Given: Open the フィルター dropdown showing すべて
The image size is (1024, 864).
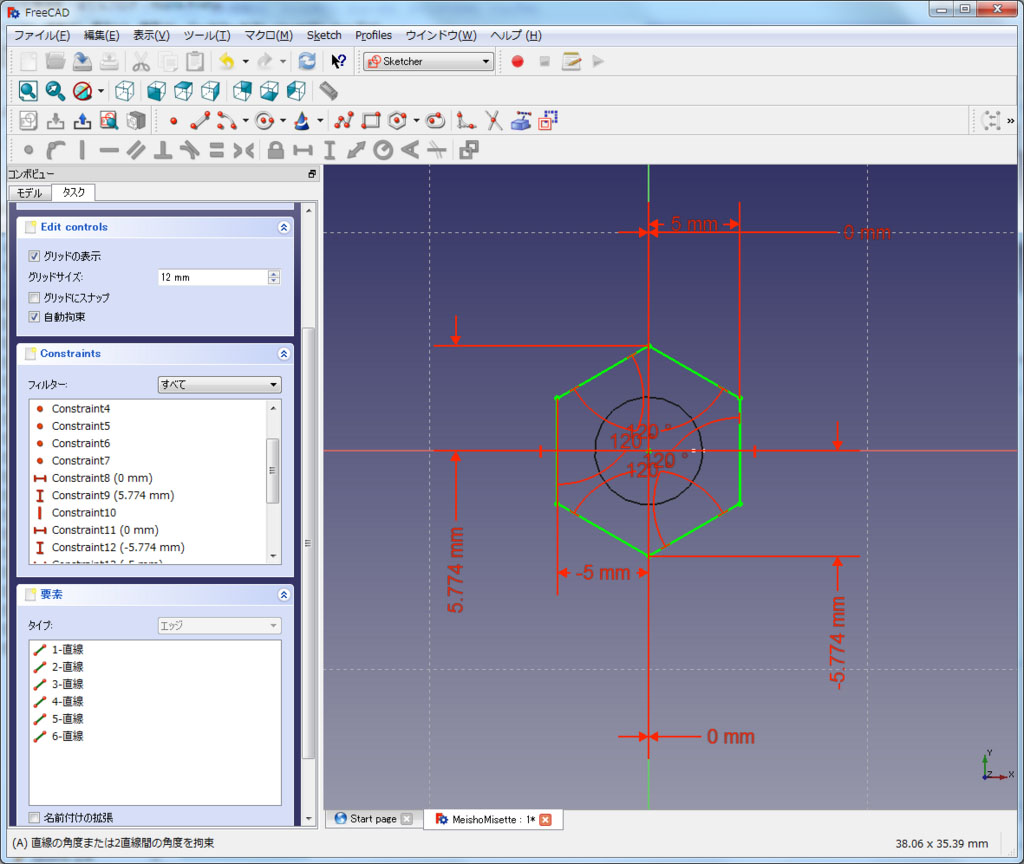Looking at the screenshot, I should pyautogui.click(x=219, y=384).
